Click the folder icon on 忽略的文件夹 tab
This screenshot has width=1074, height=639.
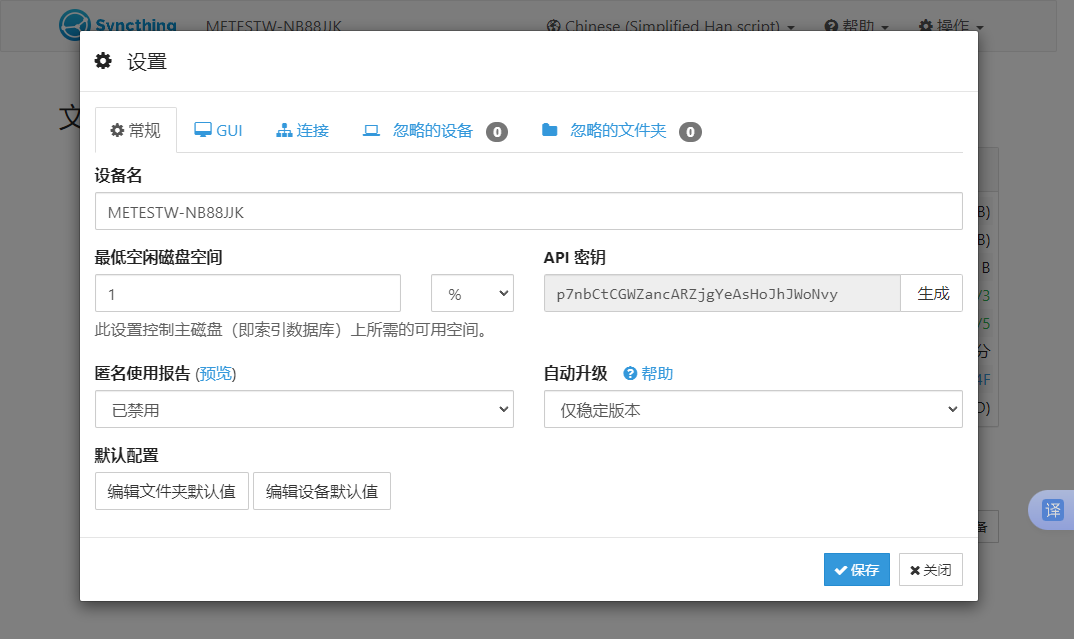[x=549, y=129]
